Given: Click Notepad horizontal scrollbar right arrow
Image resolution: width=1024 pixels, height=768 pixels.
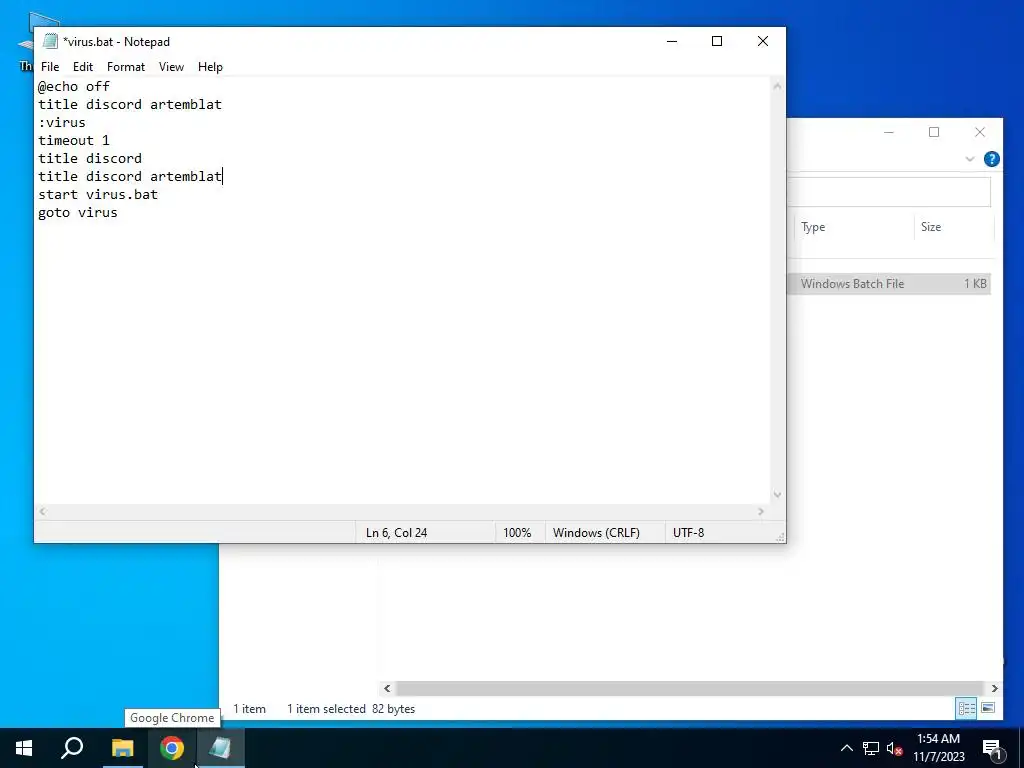Looking at the screenshot, I should click(x=761, y=512).
